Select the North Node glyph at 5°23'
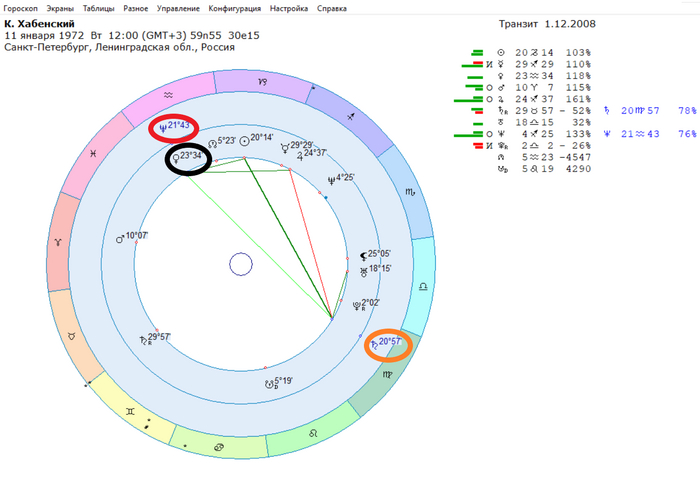 (x=212, y=144)
